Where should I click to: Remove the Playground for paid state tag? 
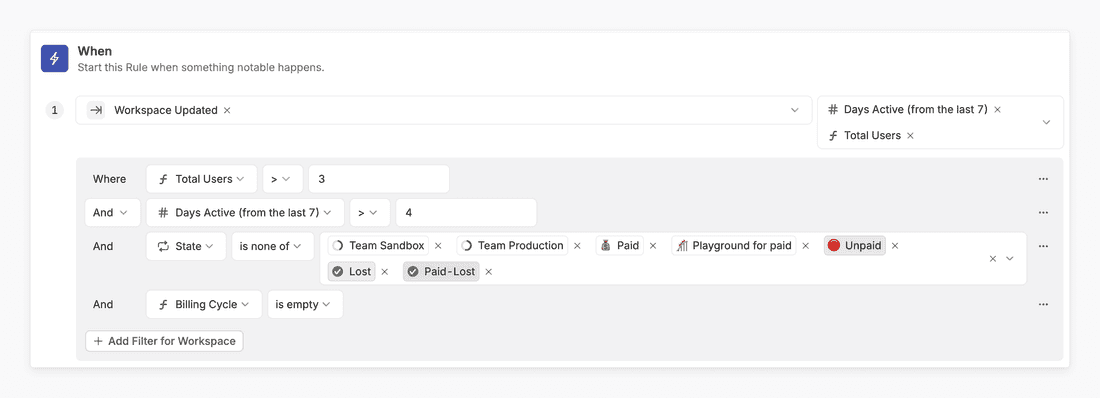pos(805,246)
